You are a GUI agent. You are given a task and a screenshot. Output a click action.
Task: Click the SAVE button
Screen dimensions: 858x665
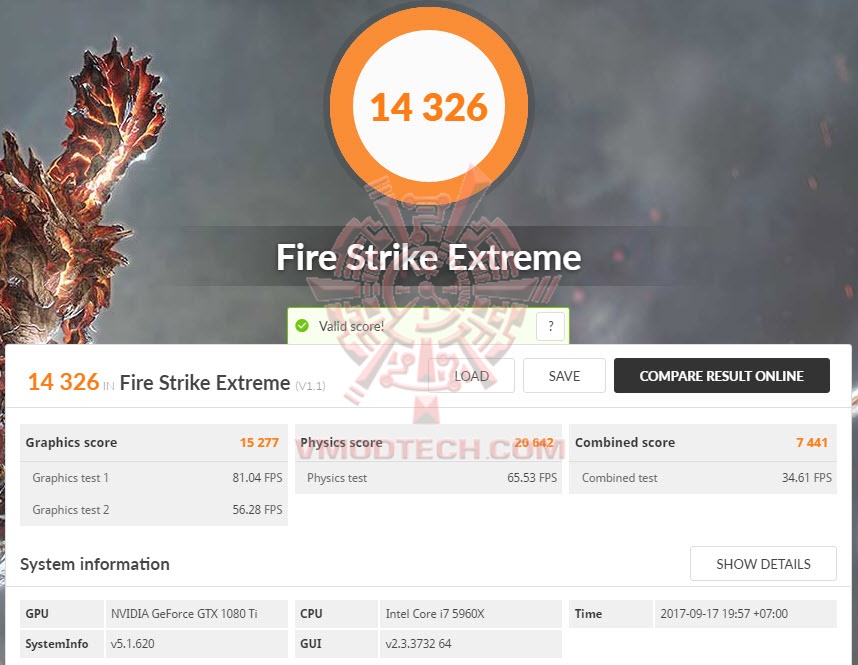tap(564, 375)
